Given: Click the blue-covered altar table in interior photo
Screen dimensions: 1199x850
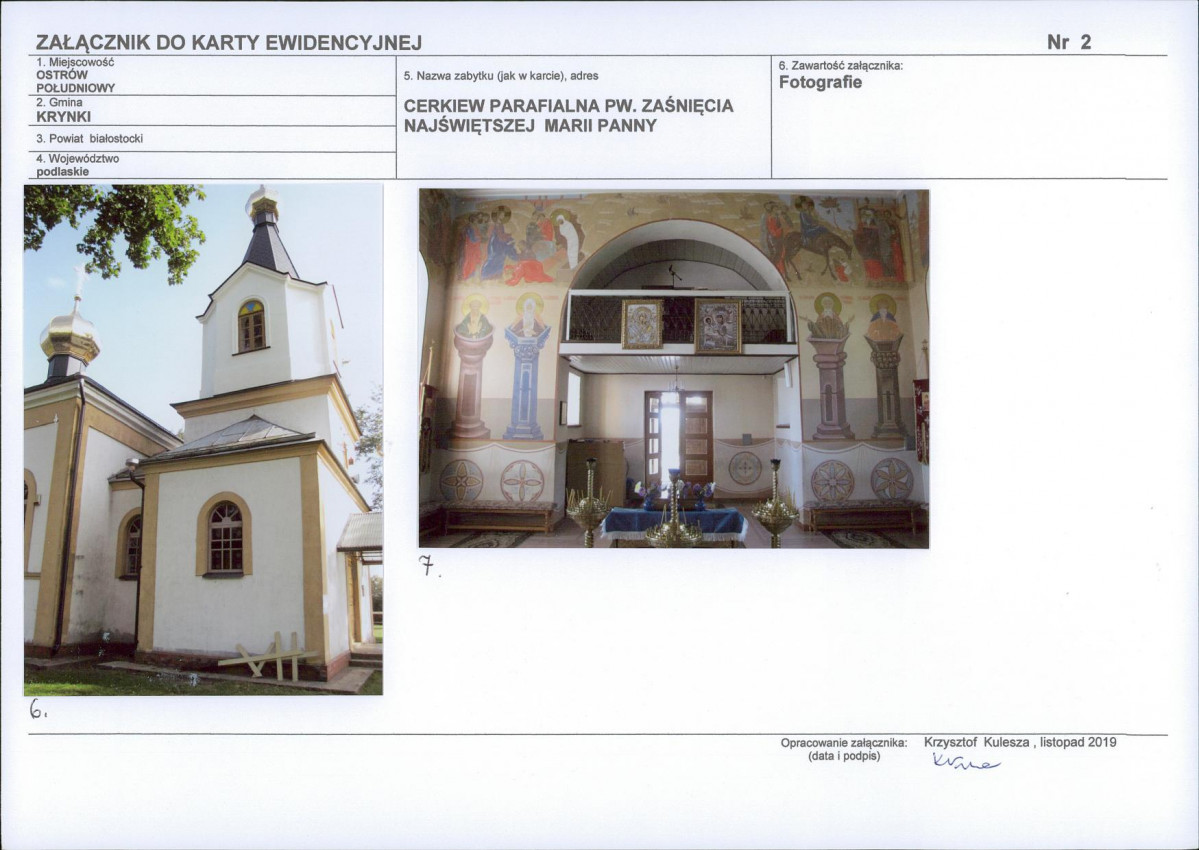Looking at the screenshot, I should point(674,524).
